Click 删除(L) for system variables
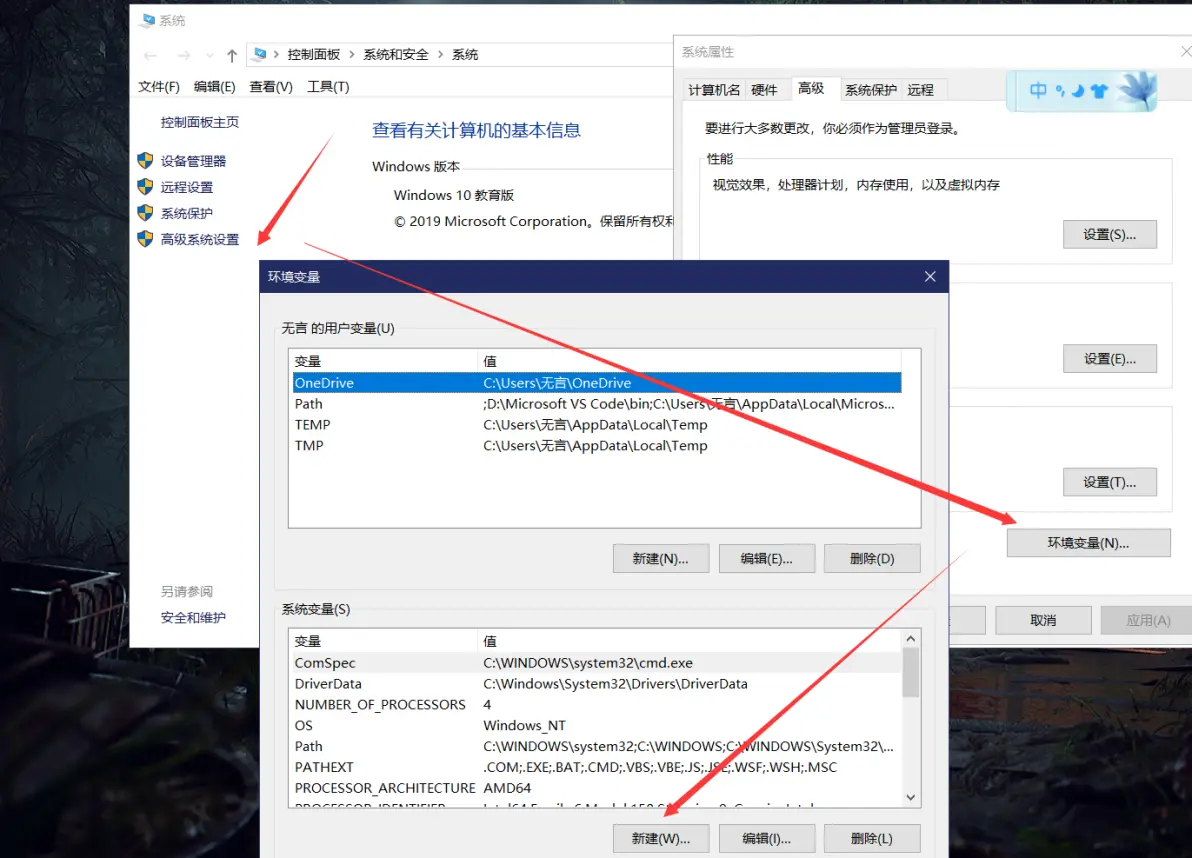Viewport: 1192px width, 858px height. tap(872, 838)
